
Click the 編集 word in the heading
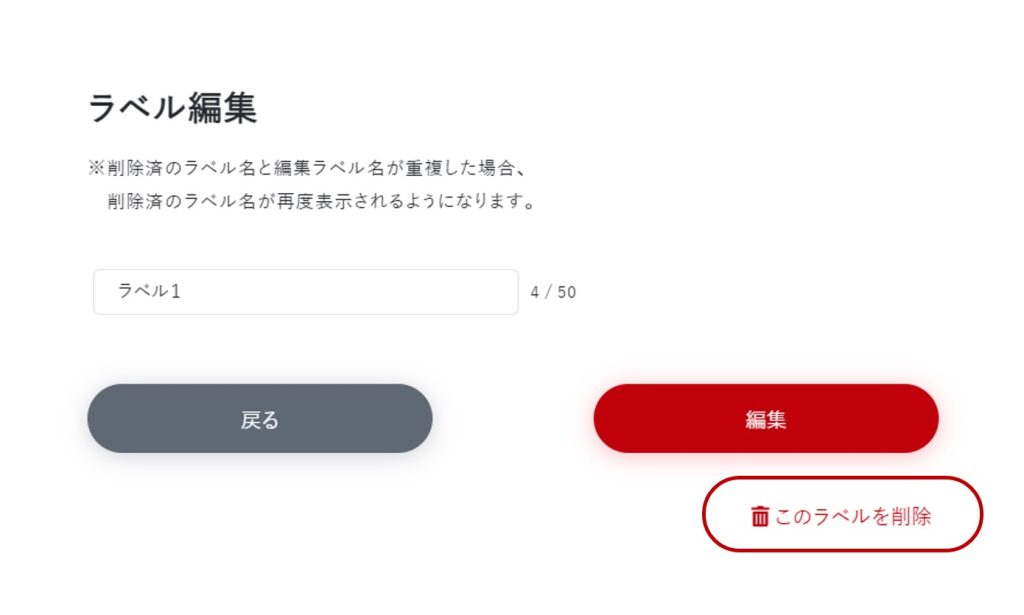coord(223,108)
